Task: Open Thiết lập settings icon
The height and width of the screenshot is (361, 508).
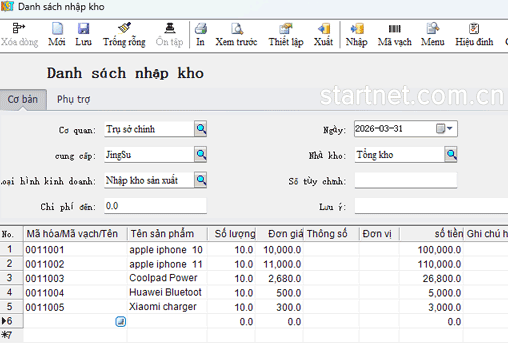Action: [286, 28]
